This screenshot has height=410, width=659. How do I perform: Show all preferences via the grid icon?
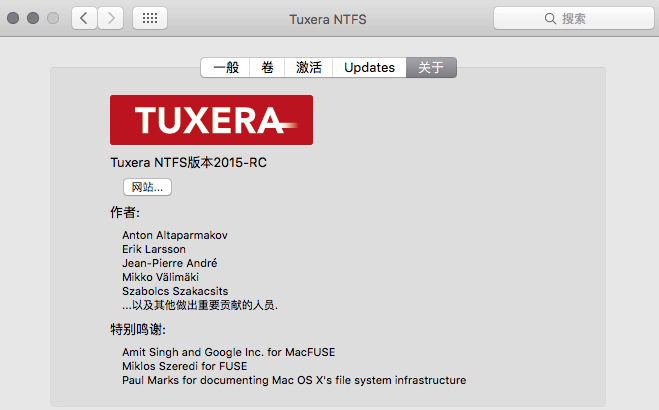point(150,18)
